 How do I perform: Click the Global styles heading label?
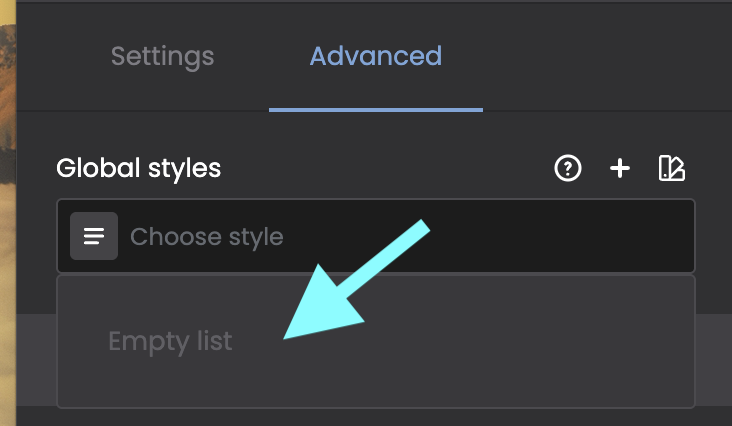point(138,169)
